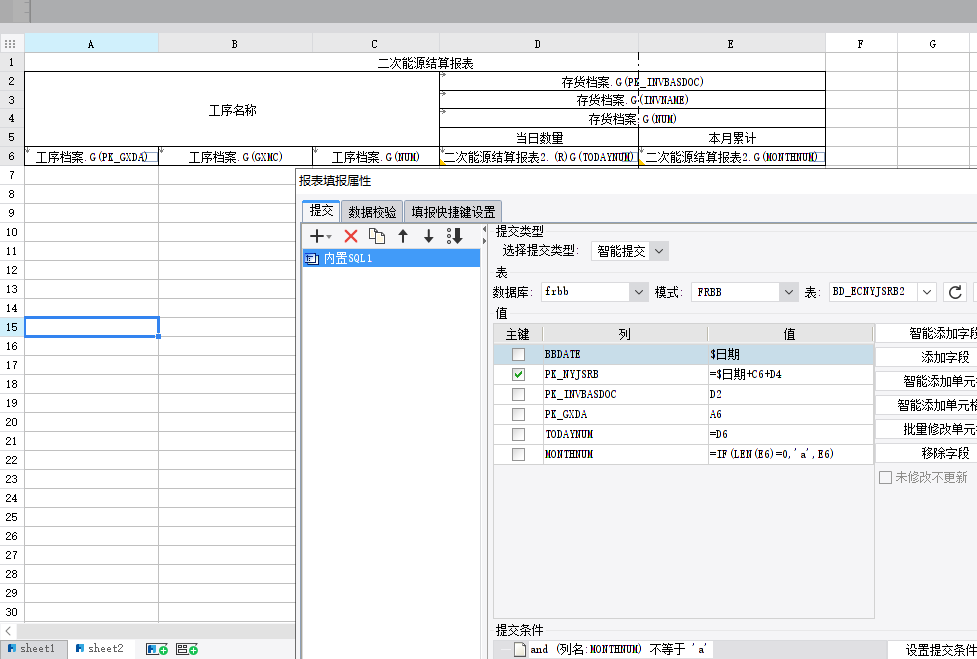Click the TODAYNUM column name cell
Screen dimensions: 977x659
pos(625,434)
